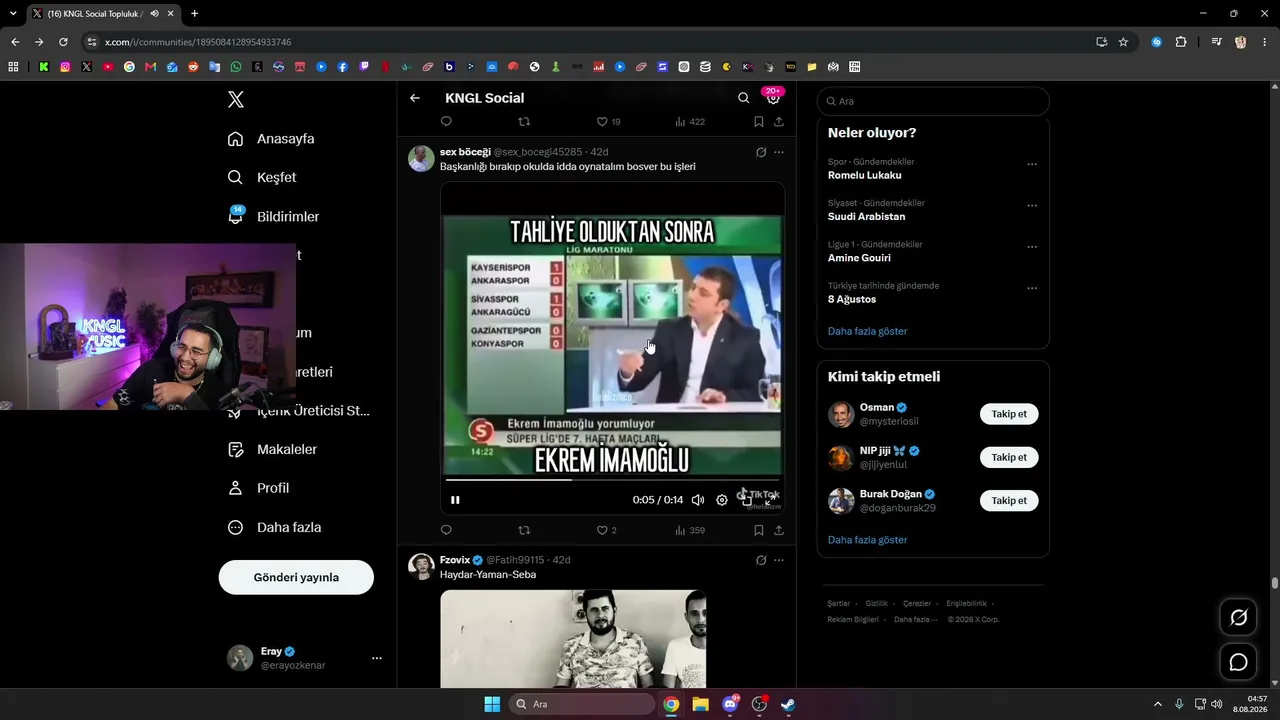This screenshot has width=1280, height=720.
Task: Click the Ara search field on X
Action: 933,101
